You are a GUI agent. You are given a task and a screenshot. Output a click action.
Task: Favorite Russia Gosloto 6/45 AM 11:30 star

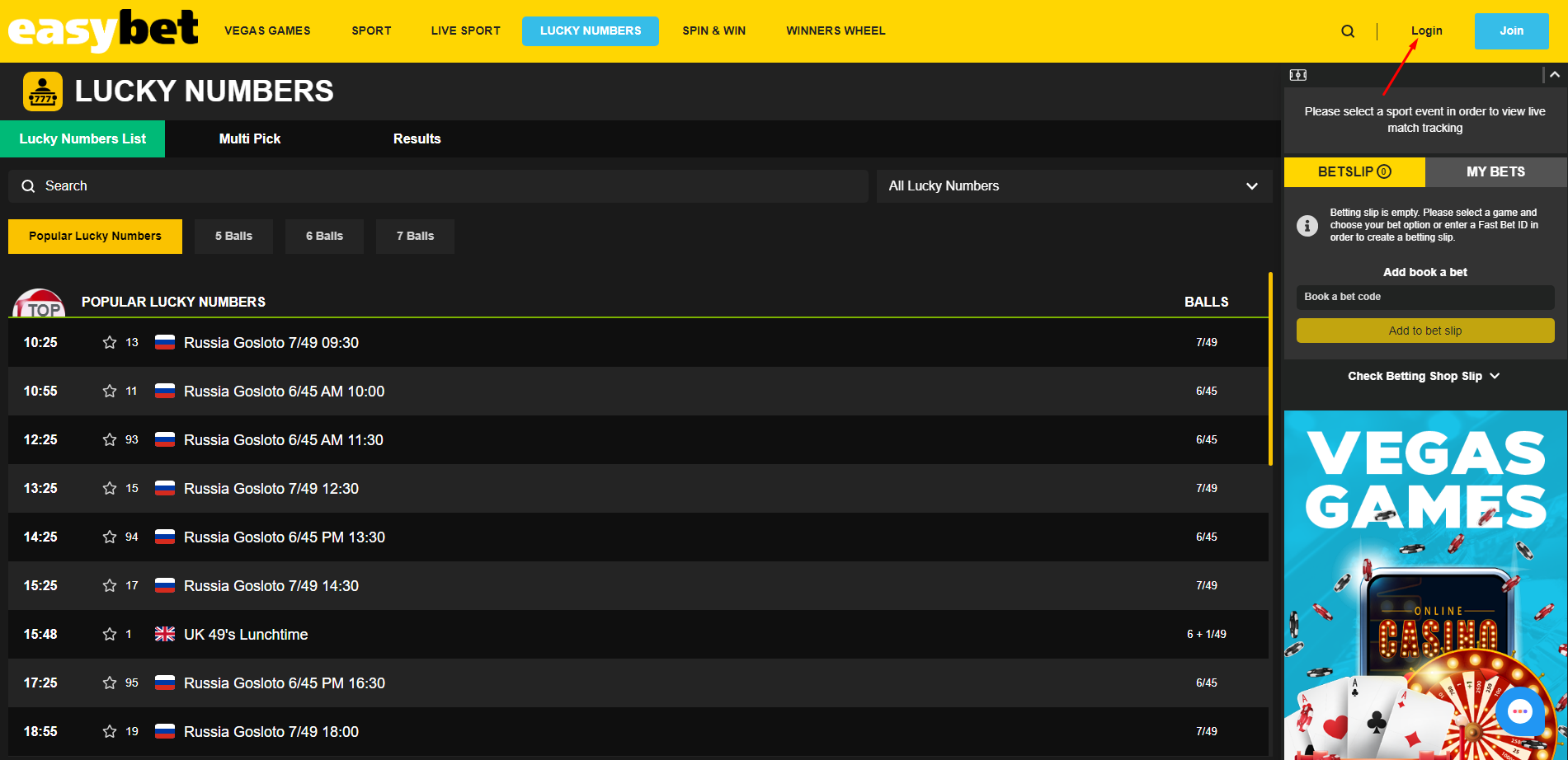click(110, 439)
